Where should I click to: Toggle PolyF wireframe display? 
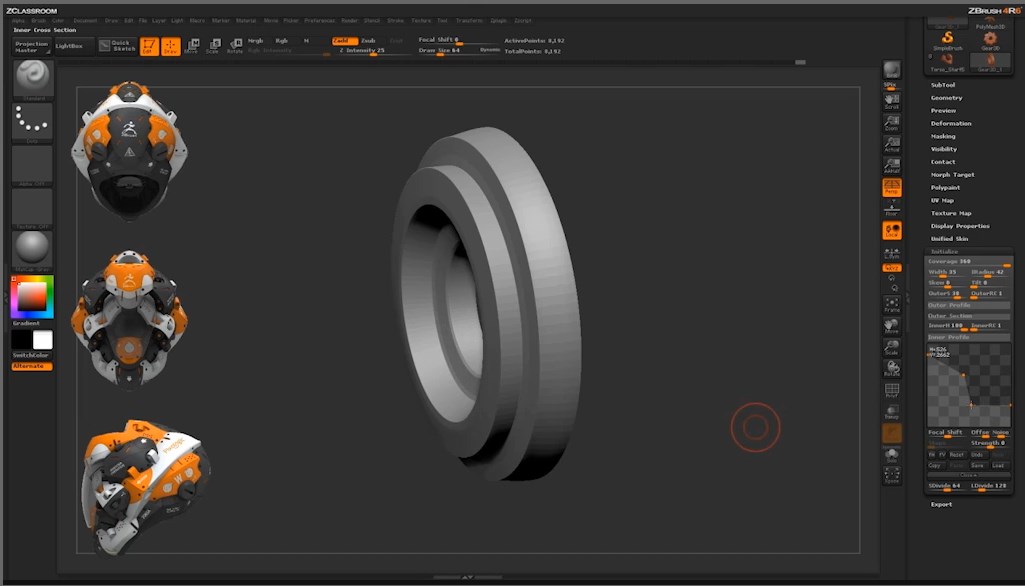click(892, 390)
